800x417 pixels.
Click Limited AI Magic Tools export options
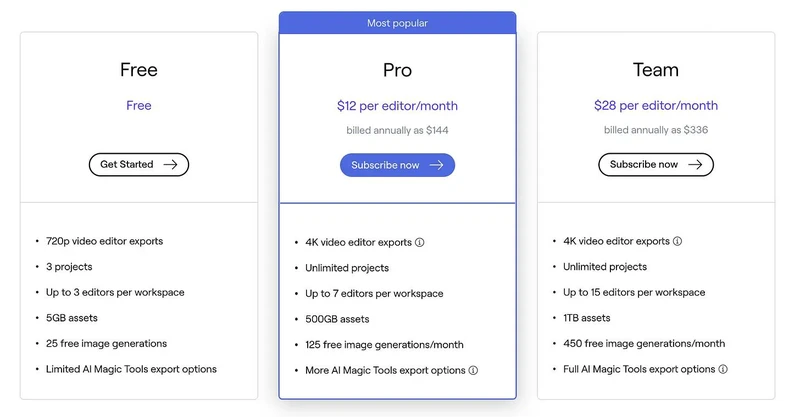coord(131,369)
